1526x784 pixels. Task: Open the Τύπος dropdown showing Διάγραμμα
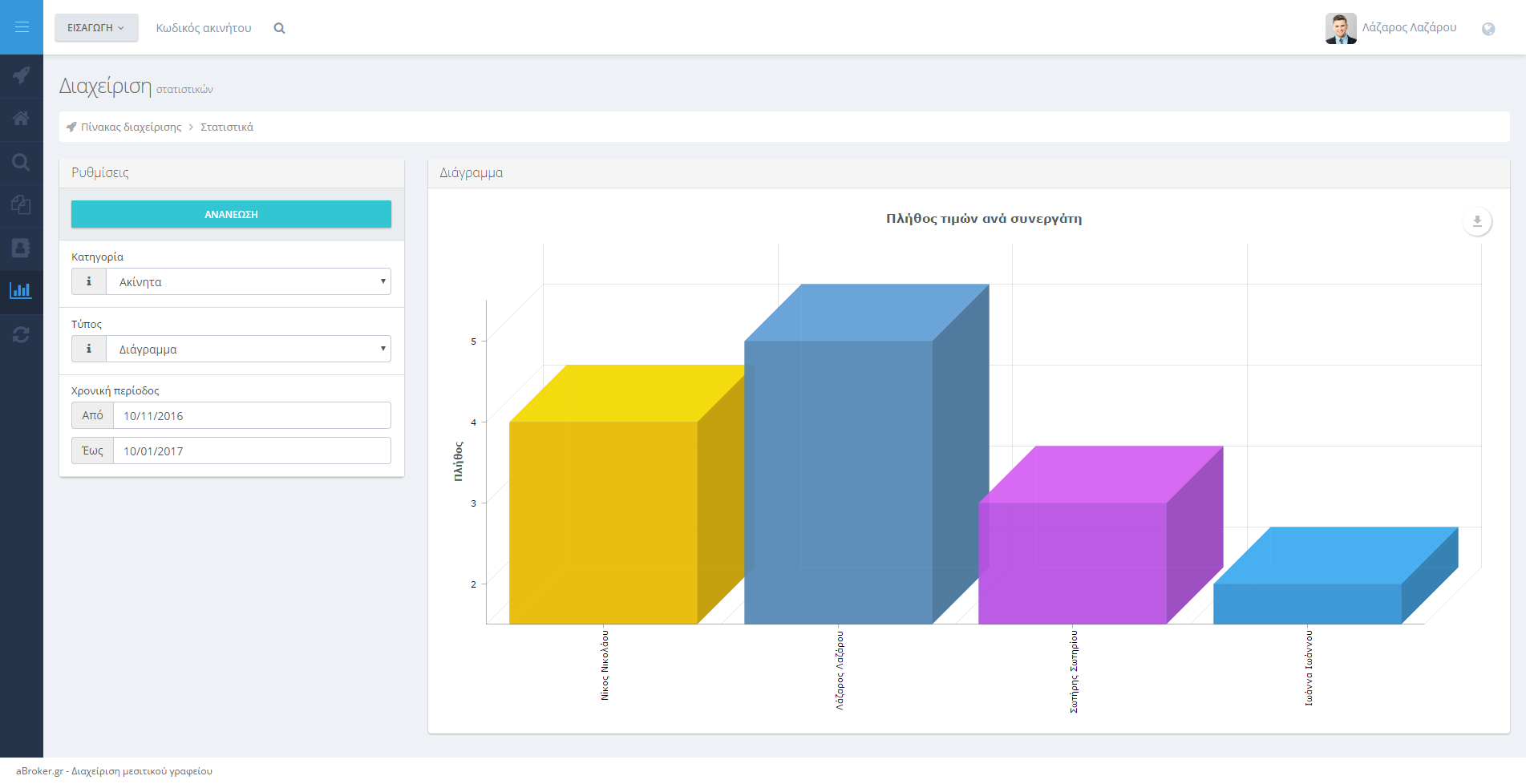tap(249, 349)
